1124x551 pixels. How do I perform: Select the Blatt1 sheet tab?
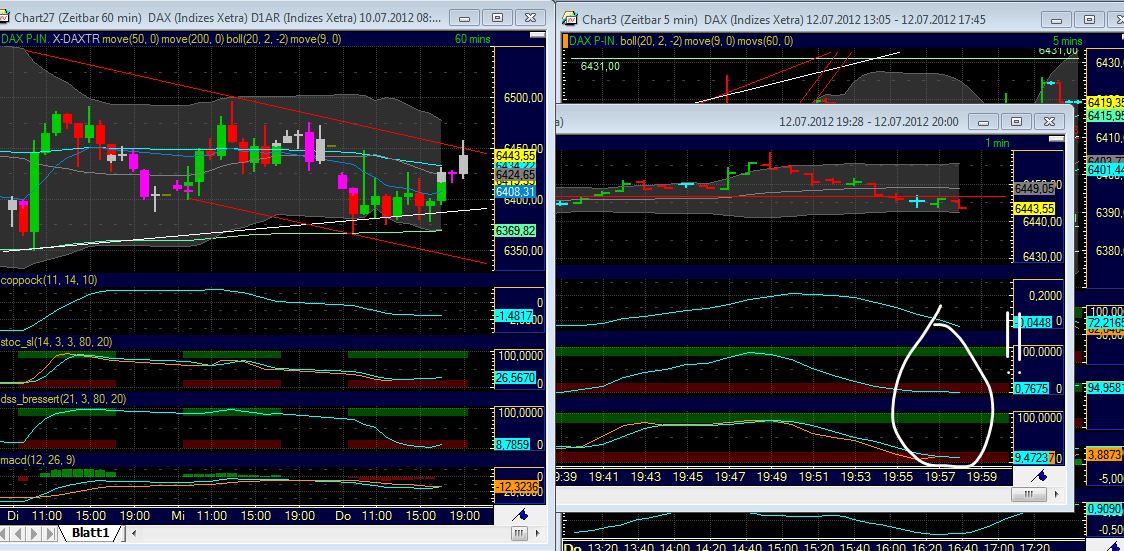[90, 533]
